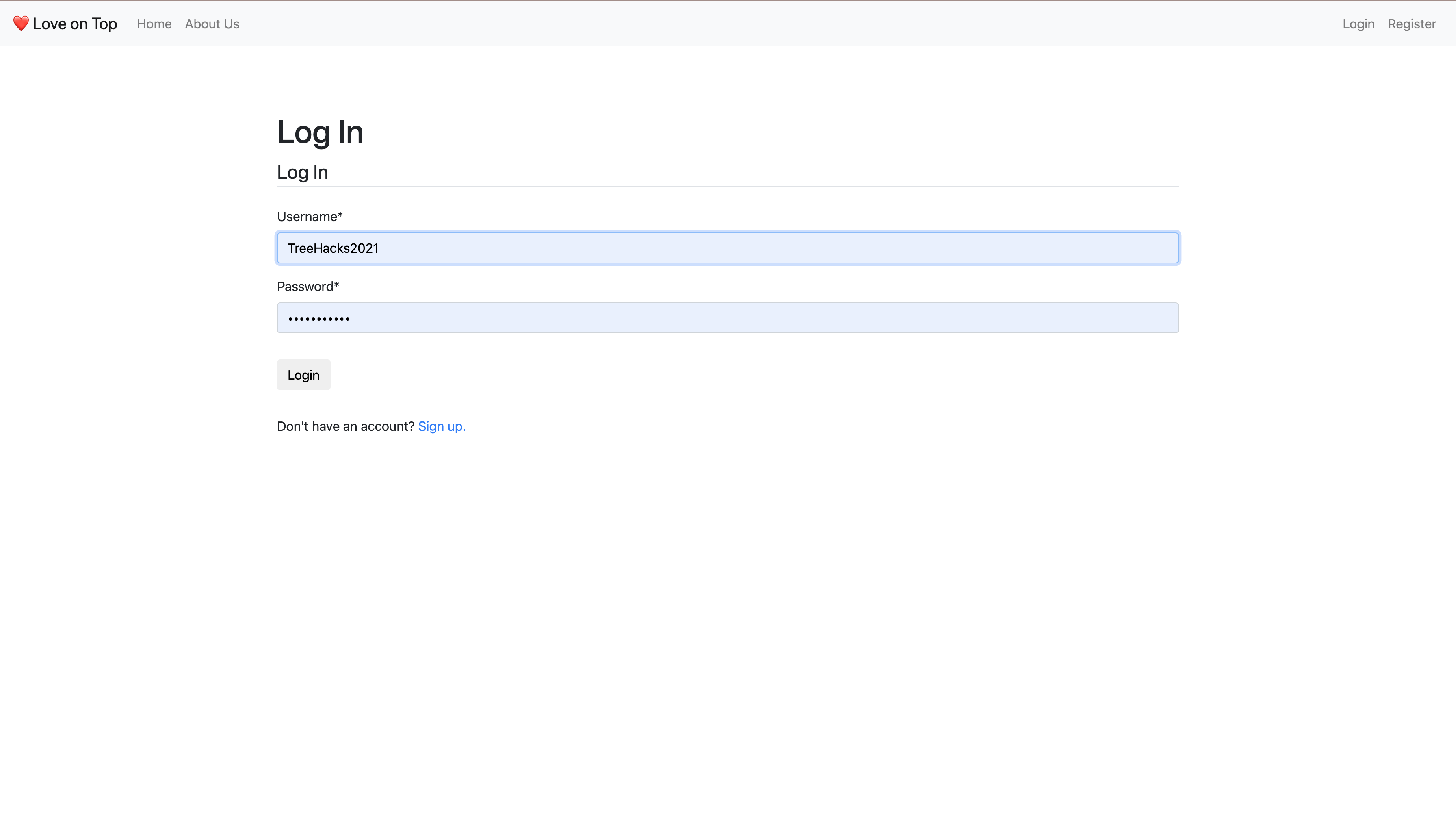
Task: Click the Username* field label
Action: pos(310,217)
